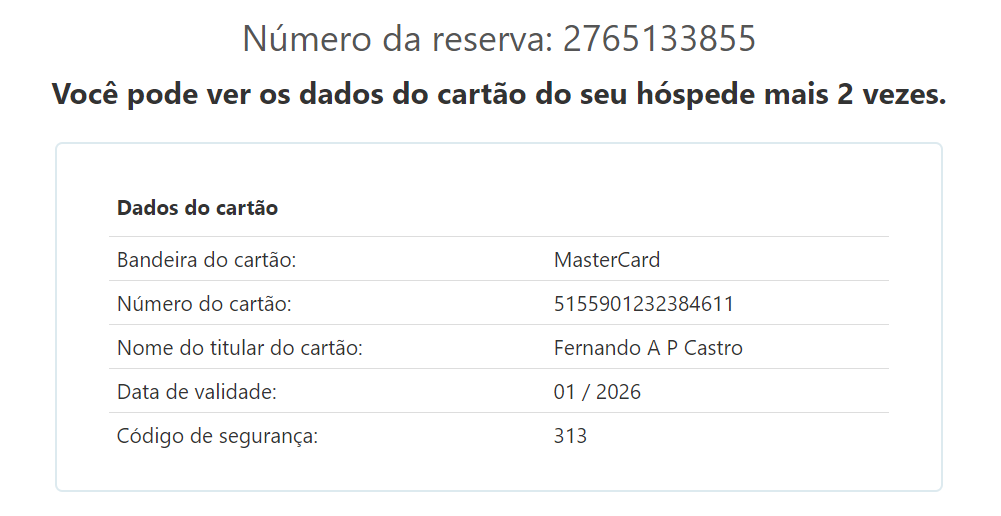
Task: Click the cardholder's first name
Action: coord(596,348)
